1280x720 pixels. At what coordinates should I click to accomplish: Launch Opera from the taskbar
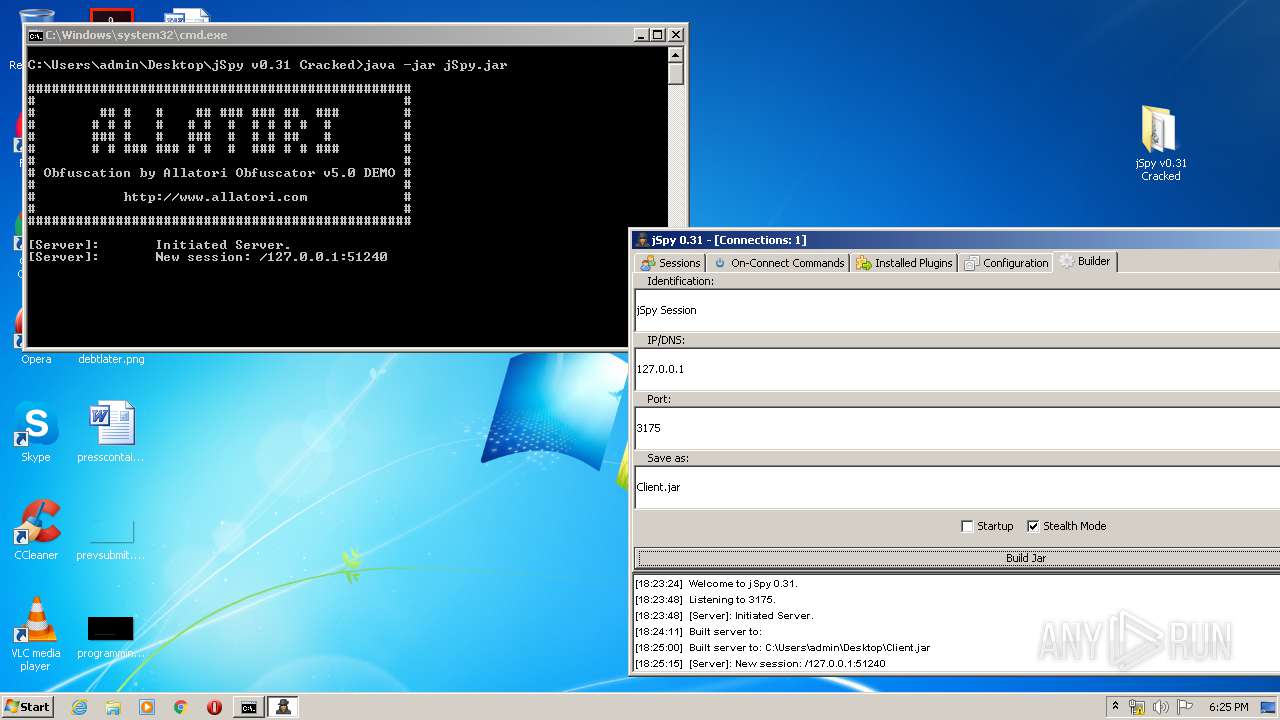click(214, 707)
